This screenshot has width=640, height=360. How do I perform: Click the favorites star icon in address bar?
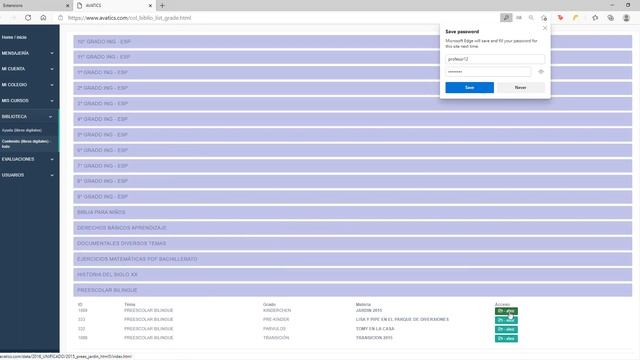[x=544, y=18]
